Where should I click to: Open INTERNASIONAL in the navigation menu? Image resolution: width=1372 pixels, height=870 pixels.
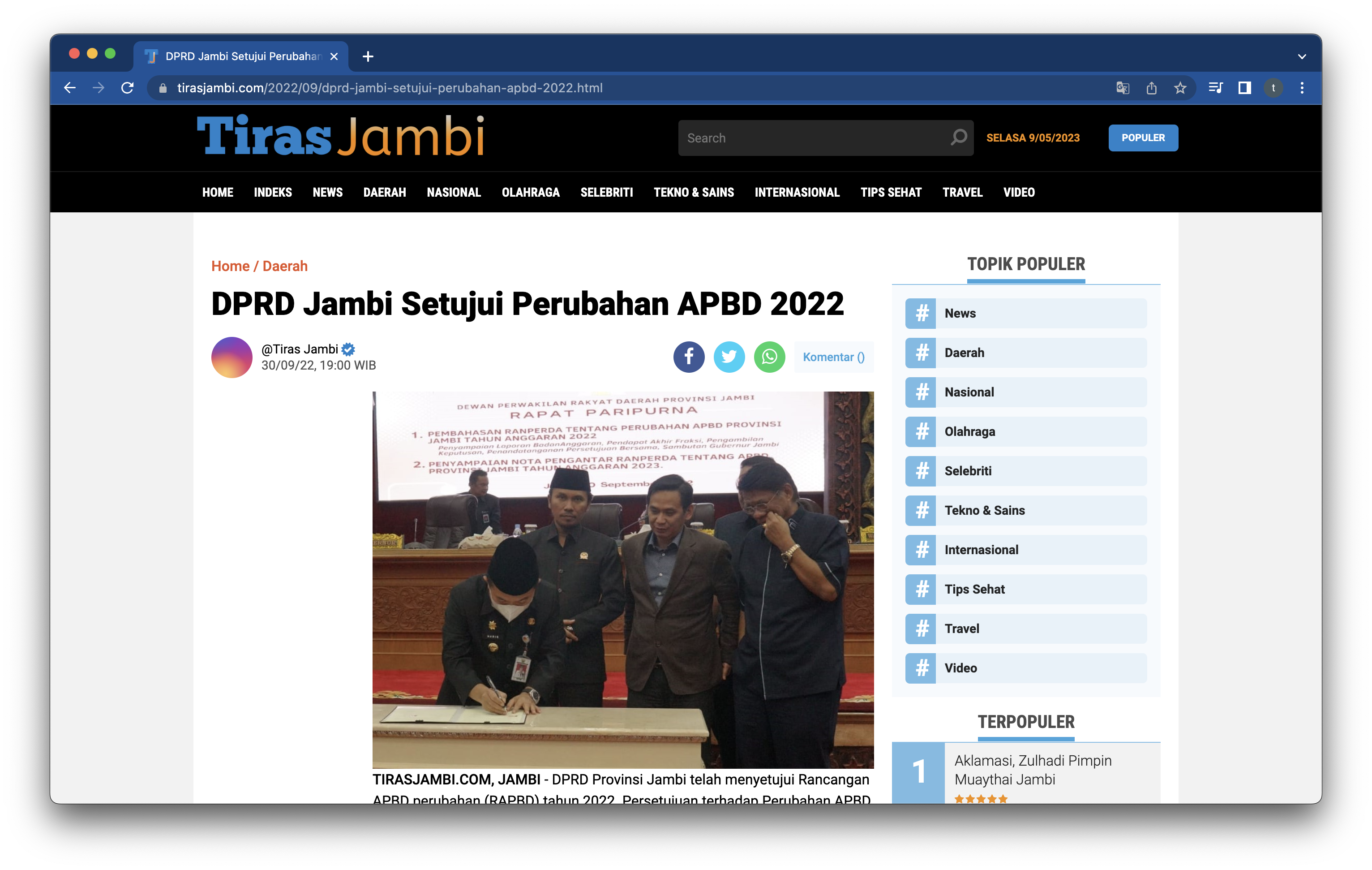tap(797, 192)
